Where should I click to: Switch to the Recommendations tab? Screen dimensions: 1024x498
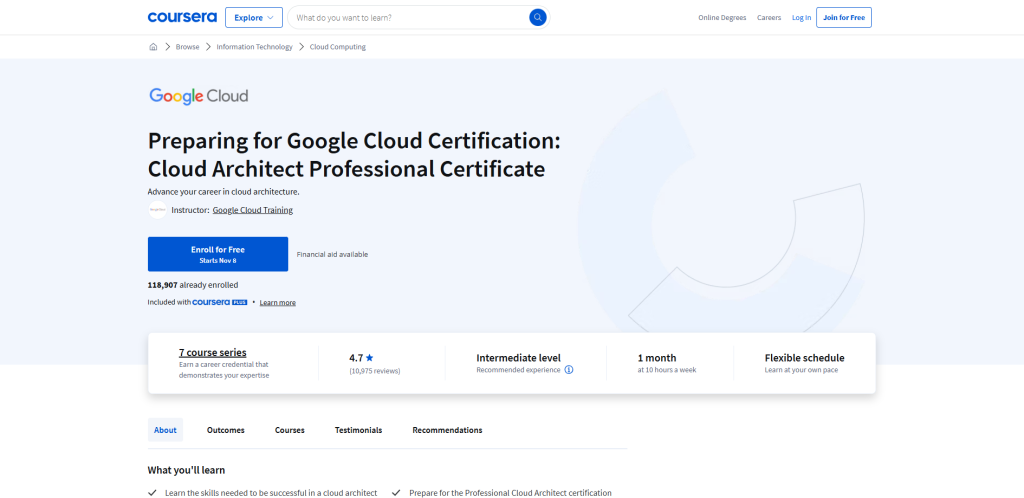[447, 430]
